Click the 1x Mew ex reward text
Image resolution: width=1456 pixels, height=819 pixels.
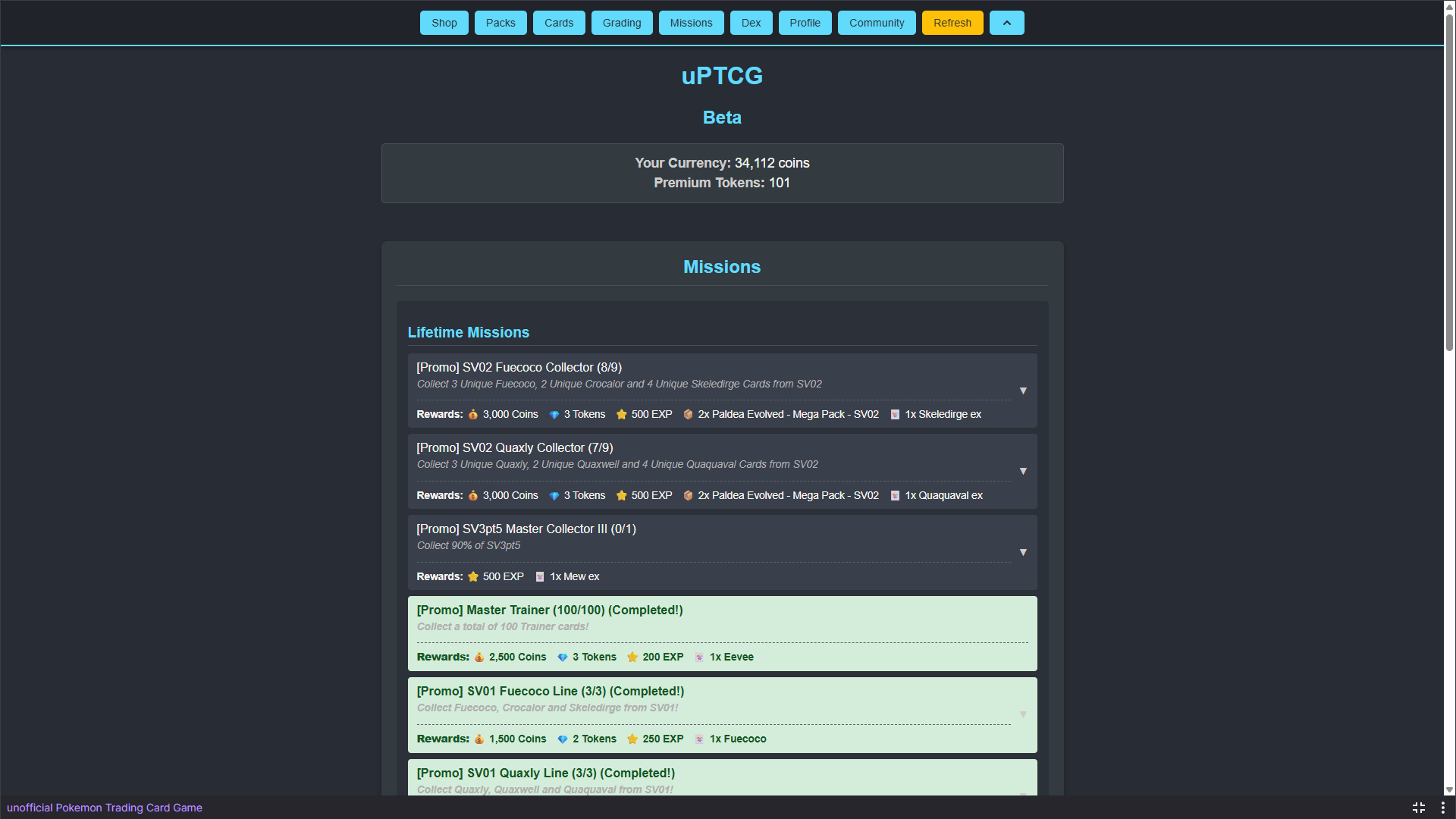click(575, 576)
